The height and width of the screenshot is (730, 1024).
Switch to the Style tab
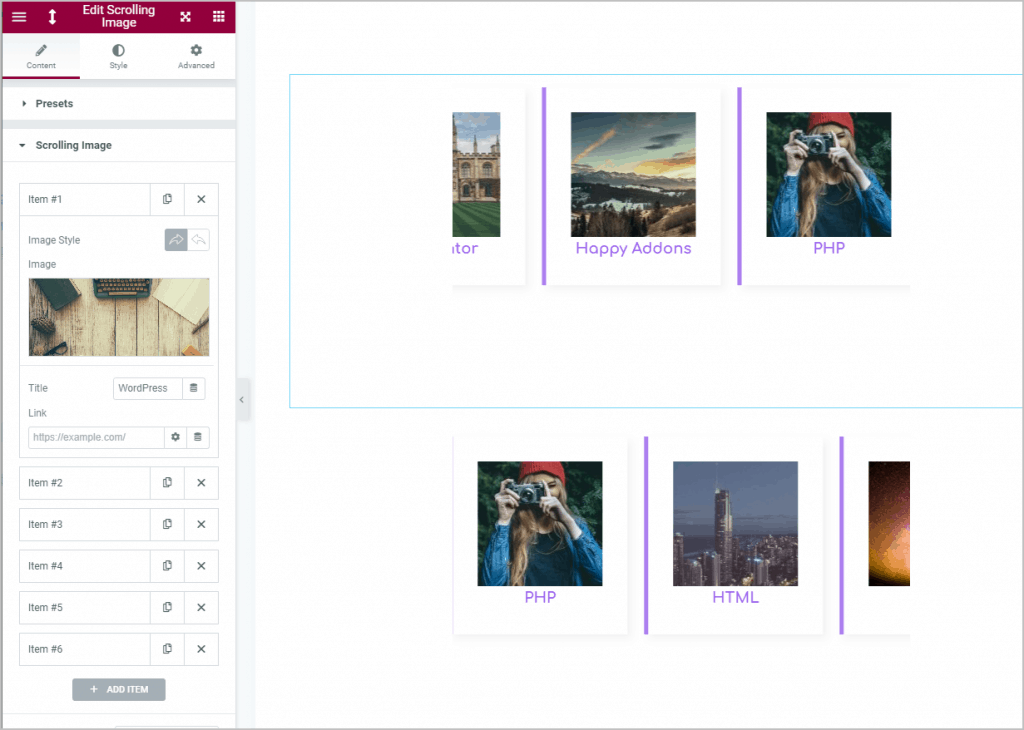118,56
